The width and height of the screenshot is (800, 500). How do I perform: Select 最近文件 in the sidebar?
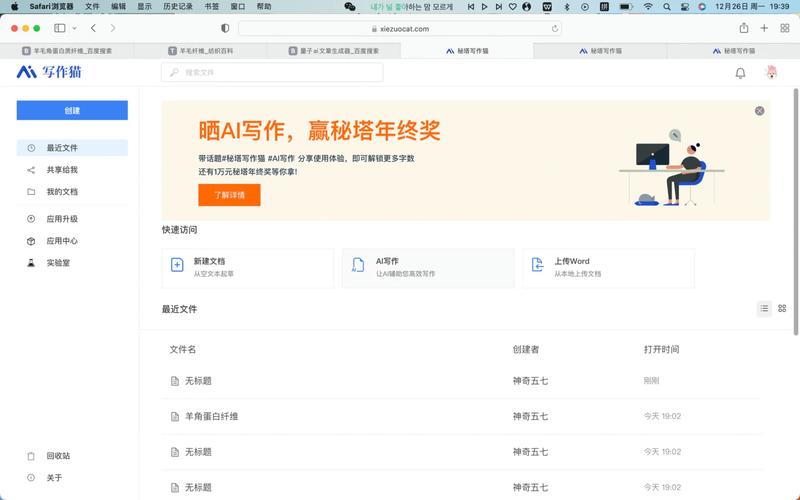[x=72, y=147]
